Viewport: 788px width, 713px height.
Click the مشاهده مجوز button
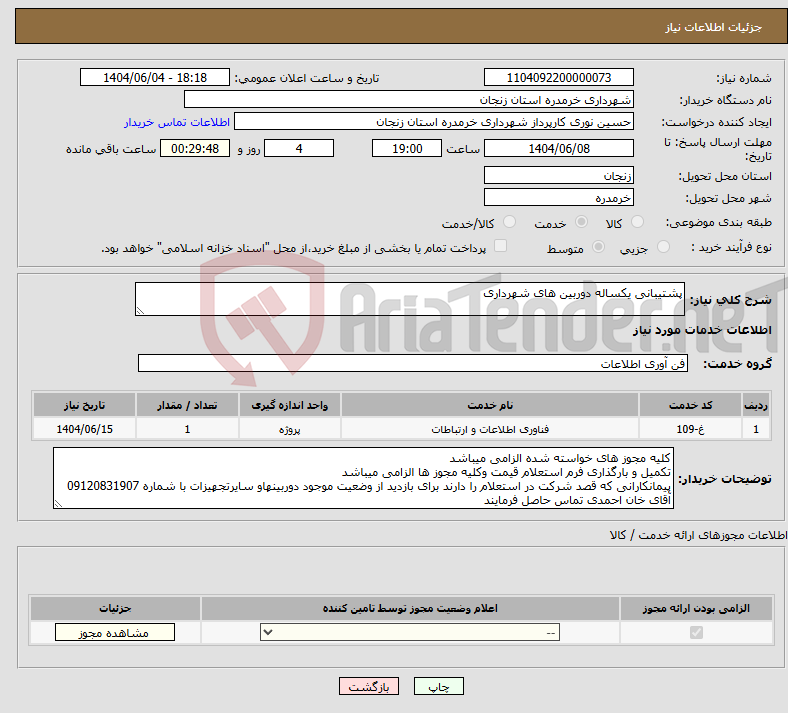click(x=115, y=632)
